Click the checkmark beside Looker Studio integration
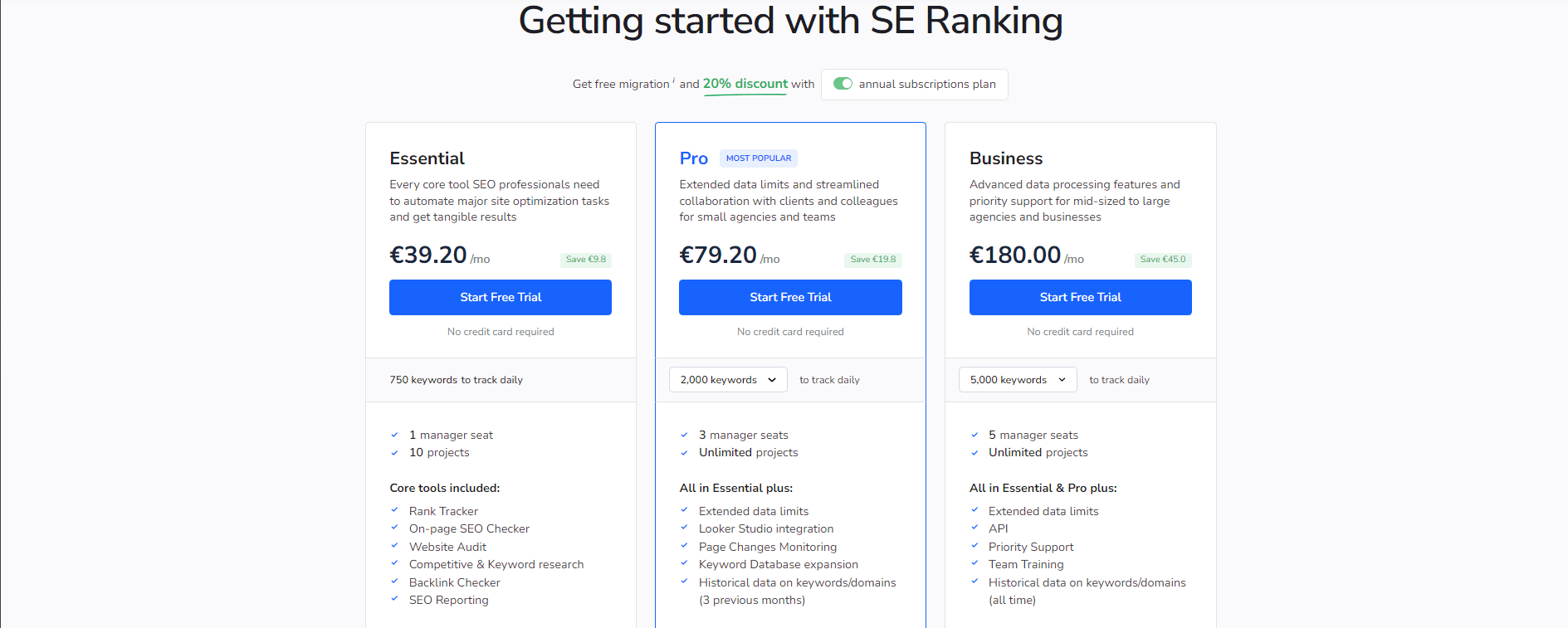1568x628 pixels. click(684, 528)
